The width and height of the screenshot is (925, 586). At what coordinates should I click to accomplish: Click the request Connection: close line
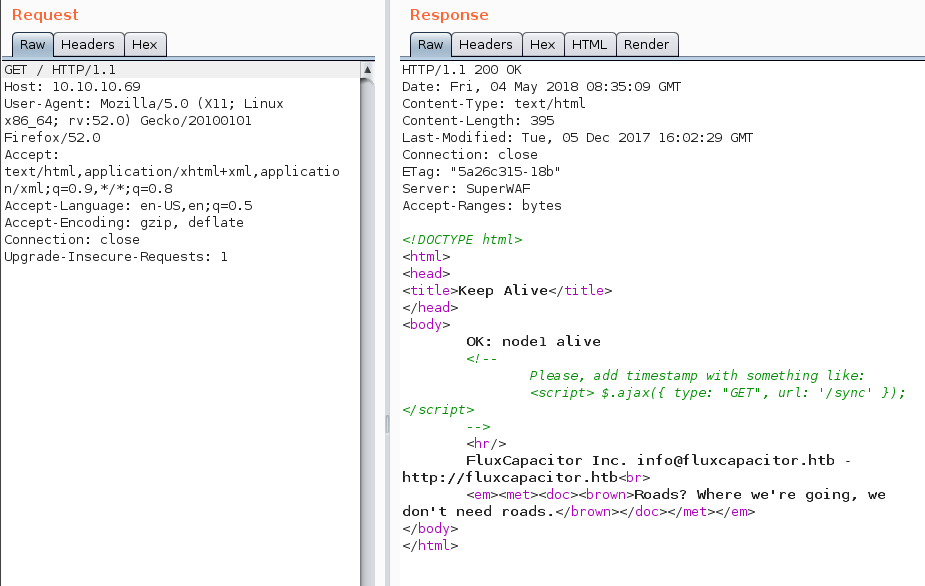click(x=72, y=240)
